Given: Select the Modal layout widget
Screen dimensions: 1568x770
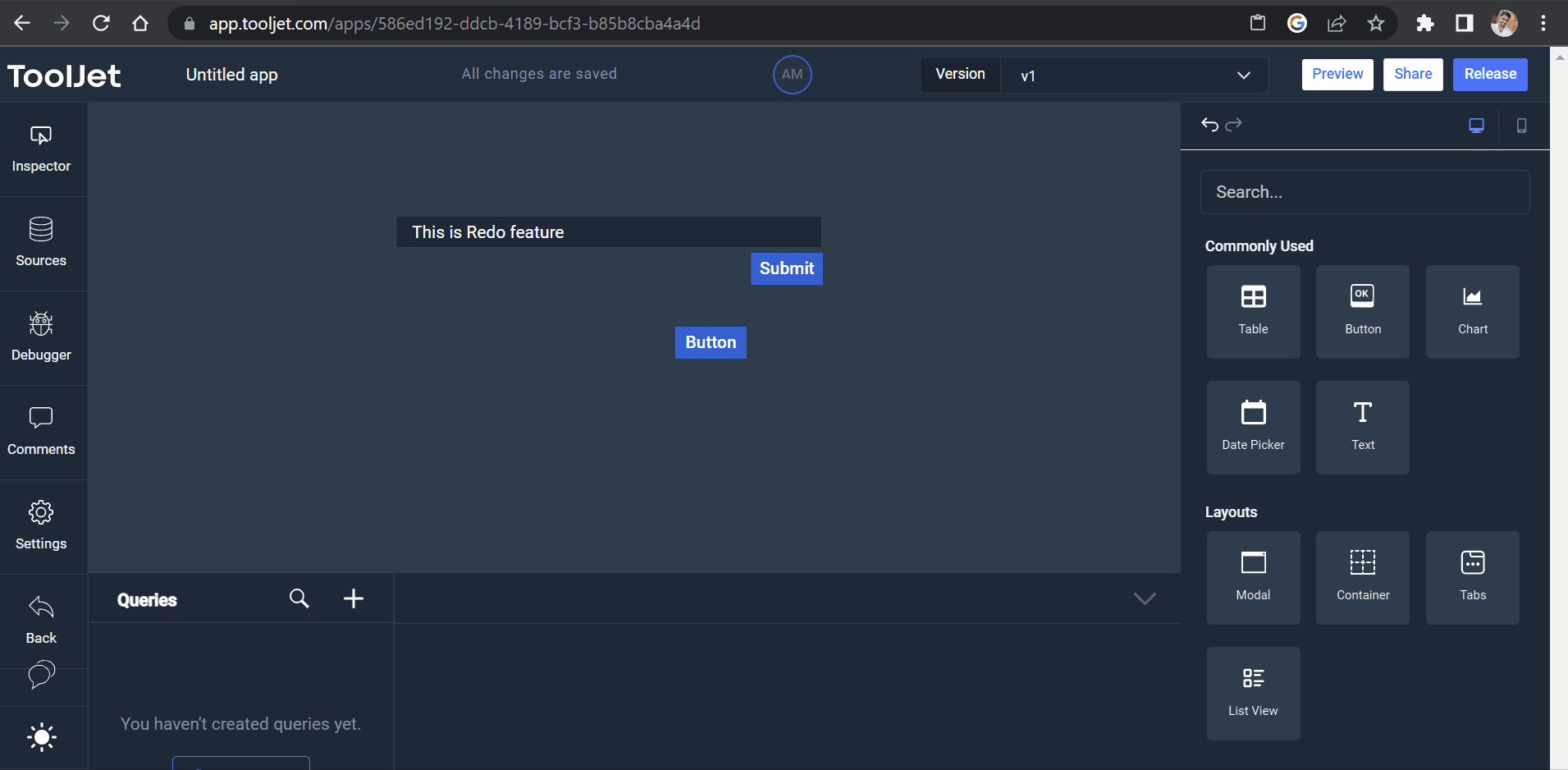Looking at the screenshot, I should tap(1253, 577).
